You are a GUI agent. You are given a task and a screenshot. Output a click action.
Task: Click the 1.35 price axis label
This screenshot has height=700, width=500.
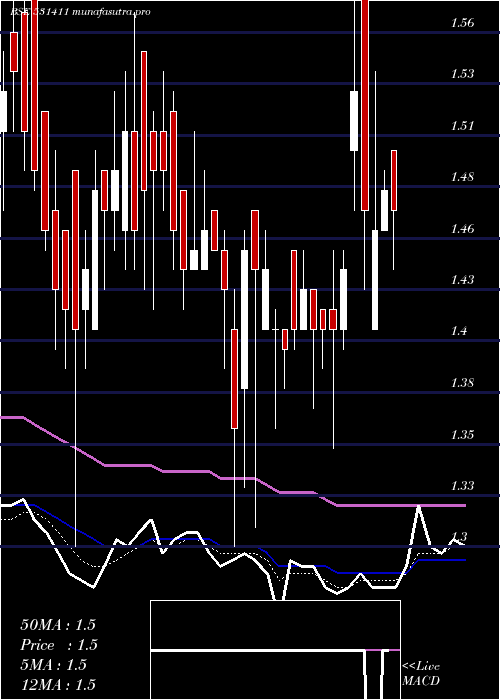[462, 435]
